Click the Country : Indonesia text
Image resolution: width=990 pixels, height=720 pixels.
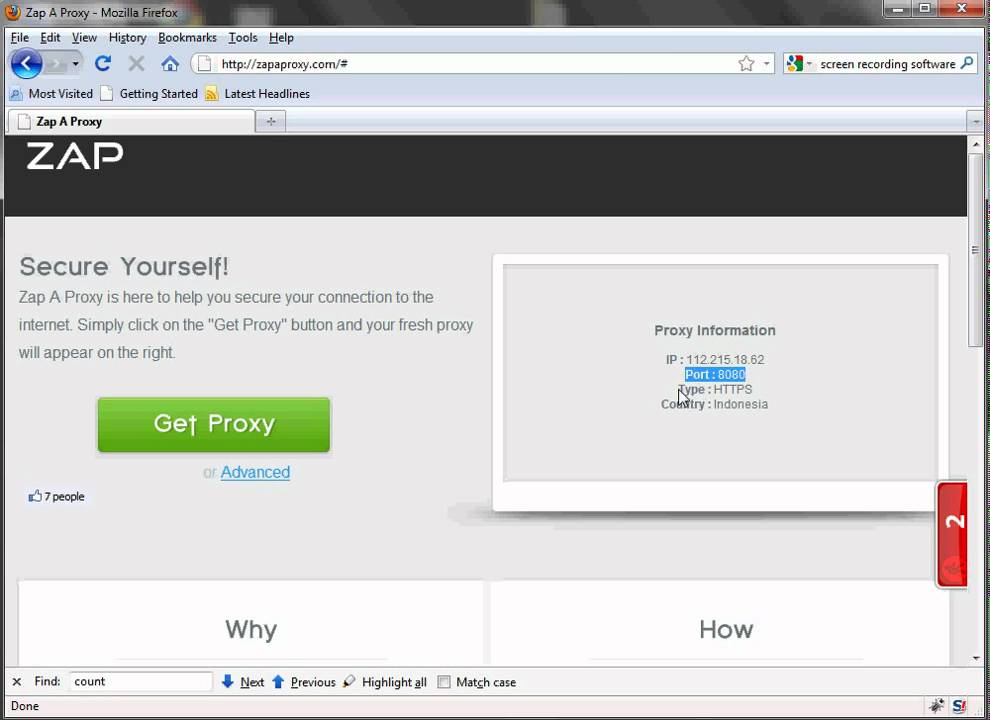(714, 404)
